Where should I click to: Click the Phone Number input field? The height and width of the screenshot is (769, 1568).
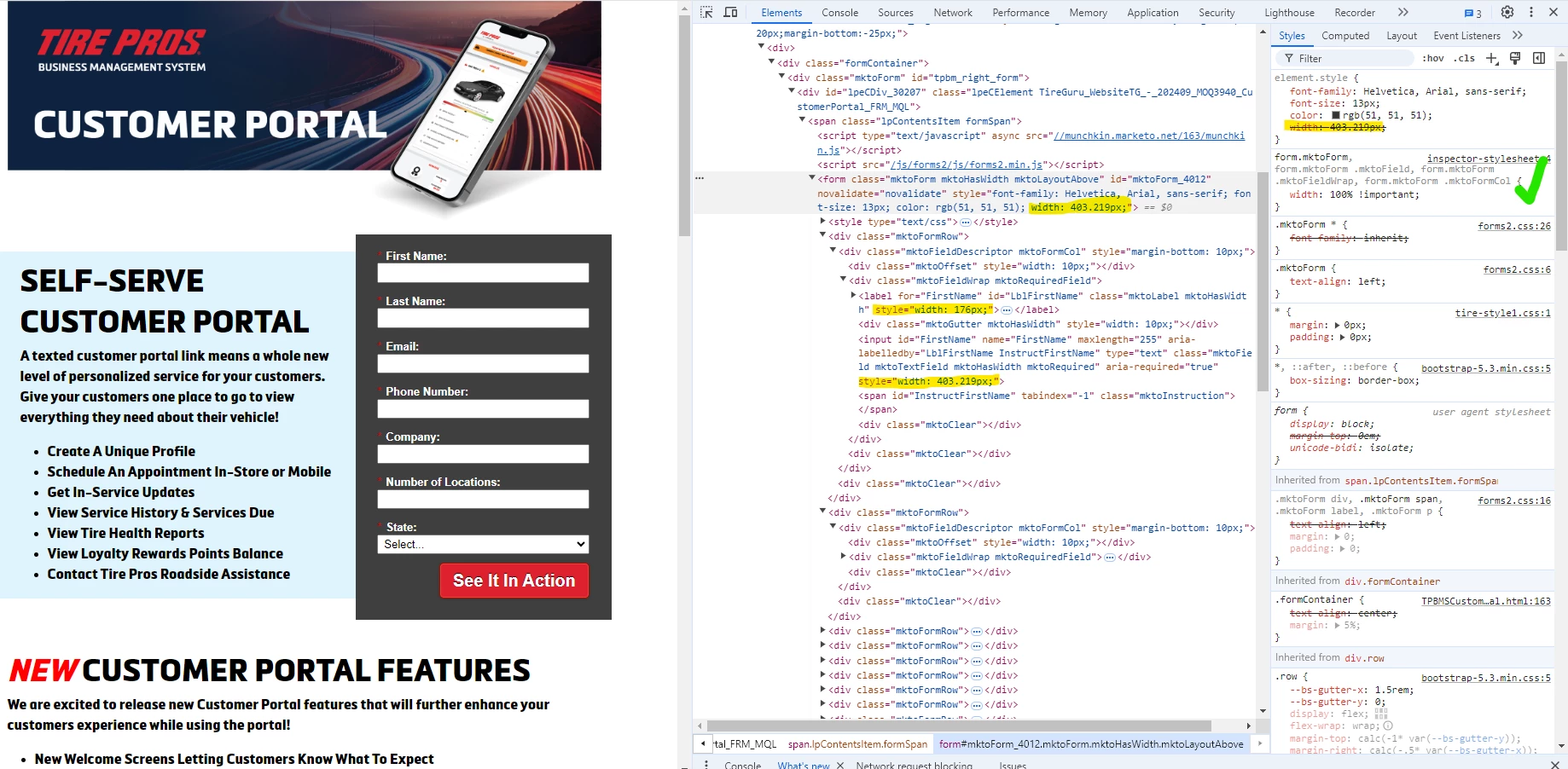(x=483, y=408)
